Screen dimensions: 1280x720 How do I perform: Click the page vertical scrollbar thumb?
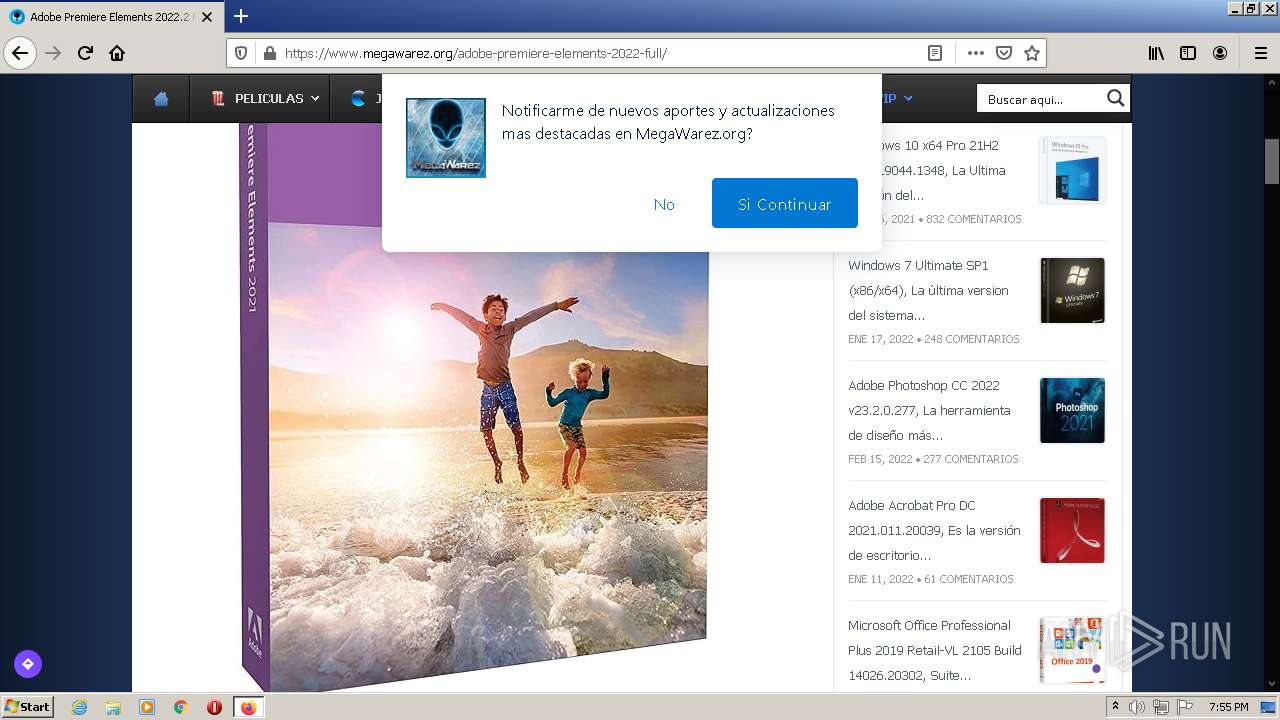[1271, 160]
